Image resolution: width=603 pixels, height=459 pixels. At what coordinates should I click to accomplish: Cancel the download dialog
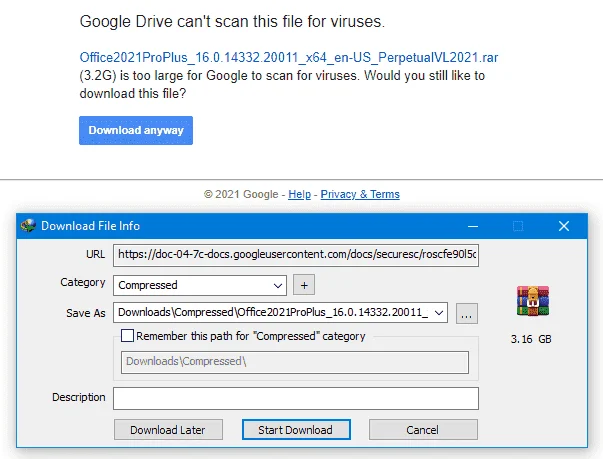[x=423, y=430]
